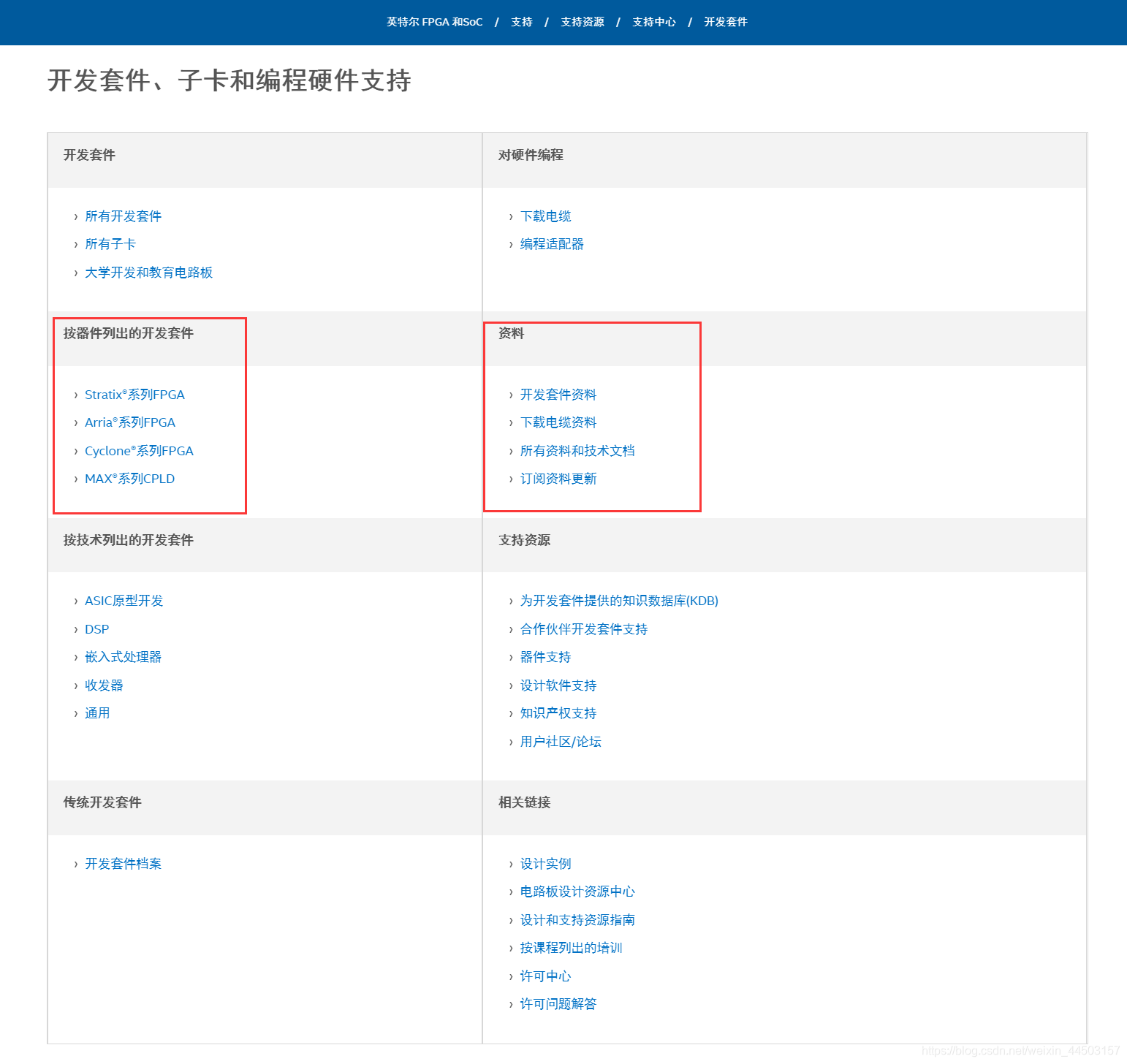Open the 所有子卡 page
Image resolution: width=1127 pixels, height=1064 pixels.
[110, 243]
